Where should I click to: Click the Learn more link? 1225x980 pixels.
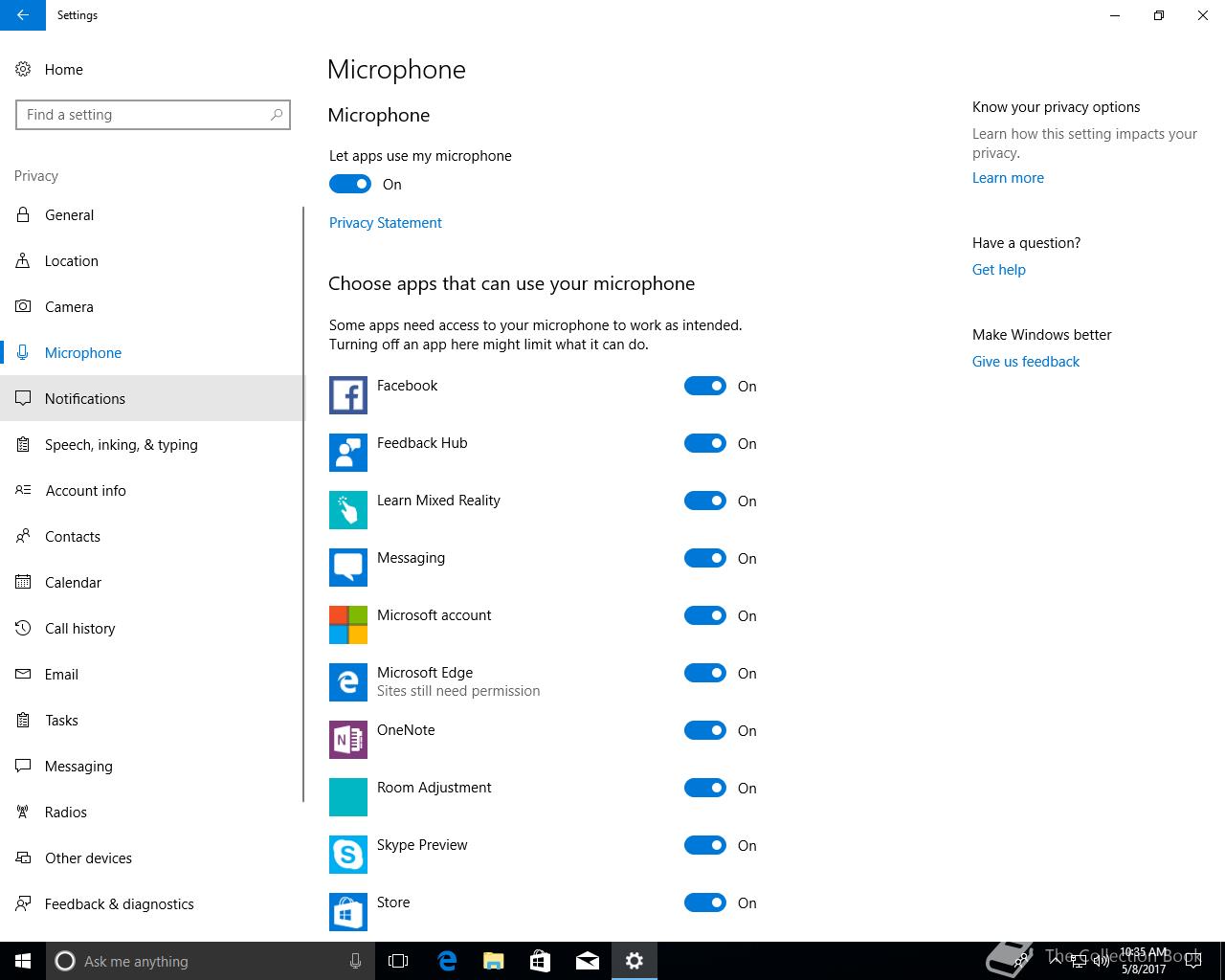[1008, 178]
